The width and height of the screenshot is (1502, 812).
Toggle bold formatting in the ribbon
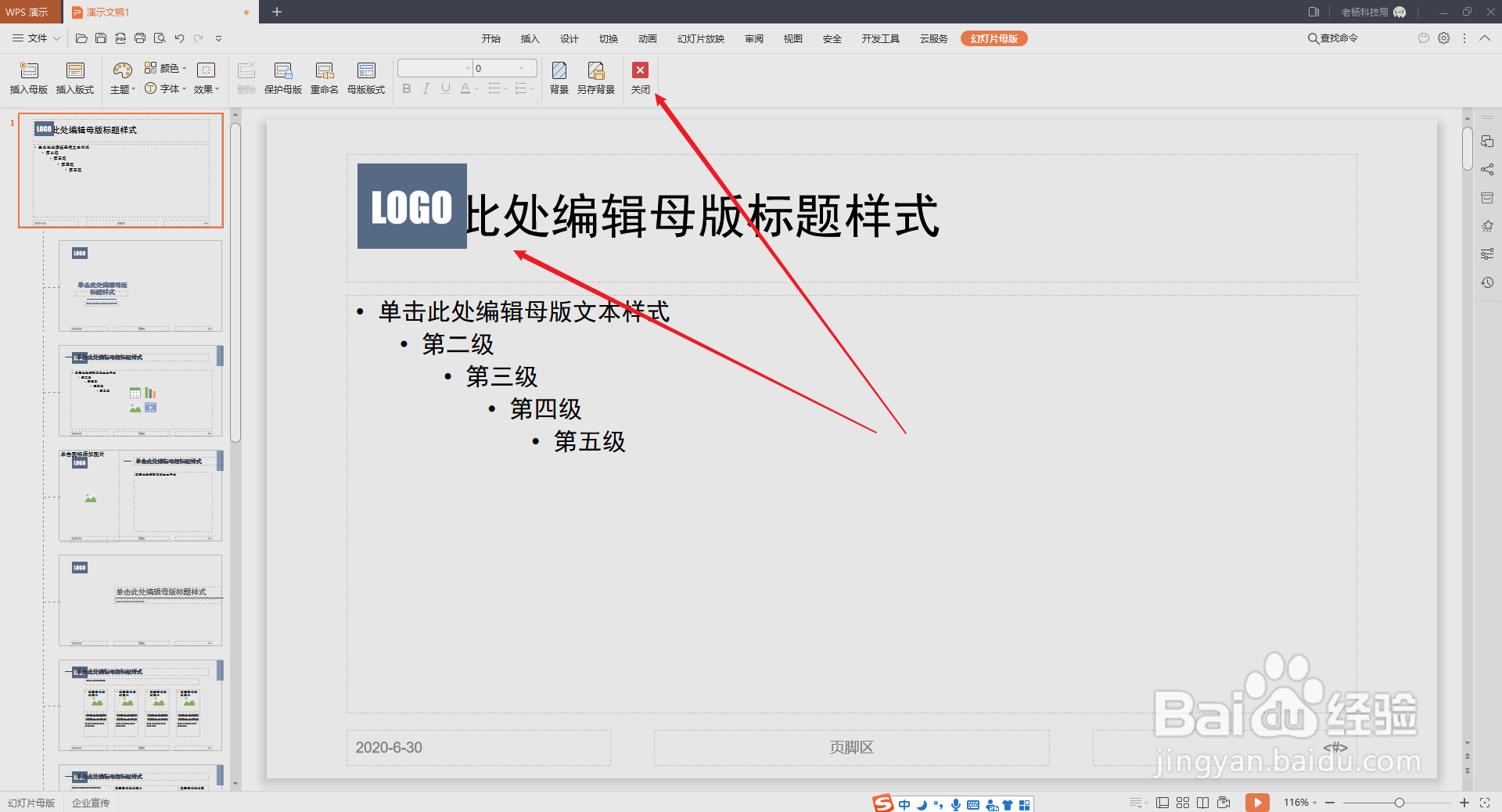click(406, 88)
